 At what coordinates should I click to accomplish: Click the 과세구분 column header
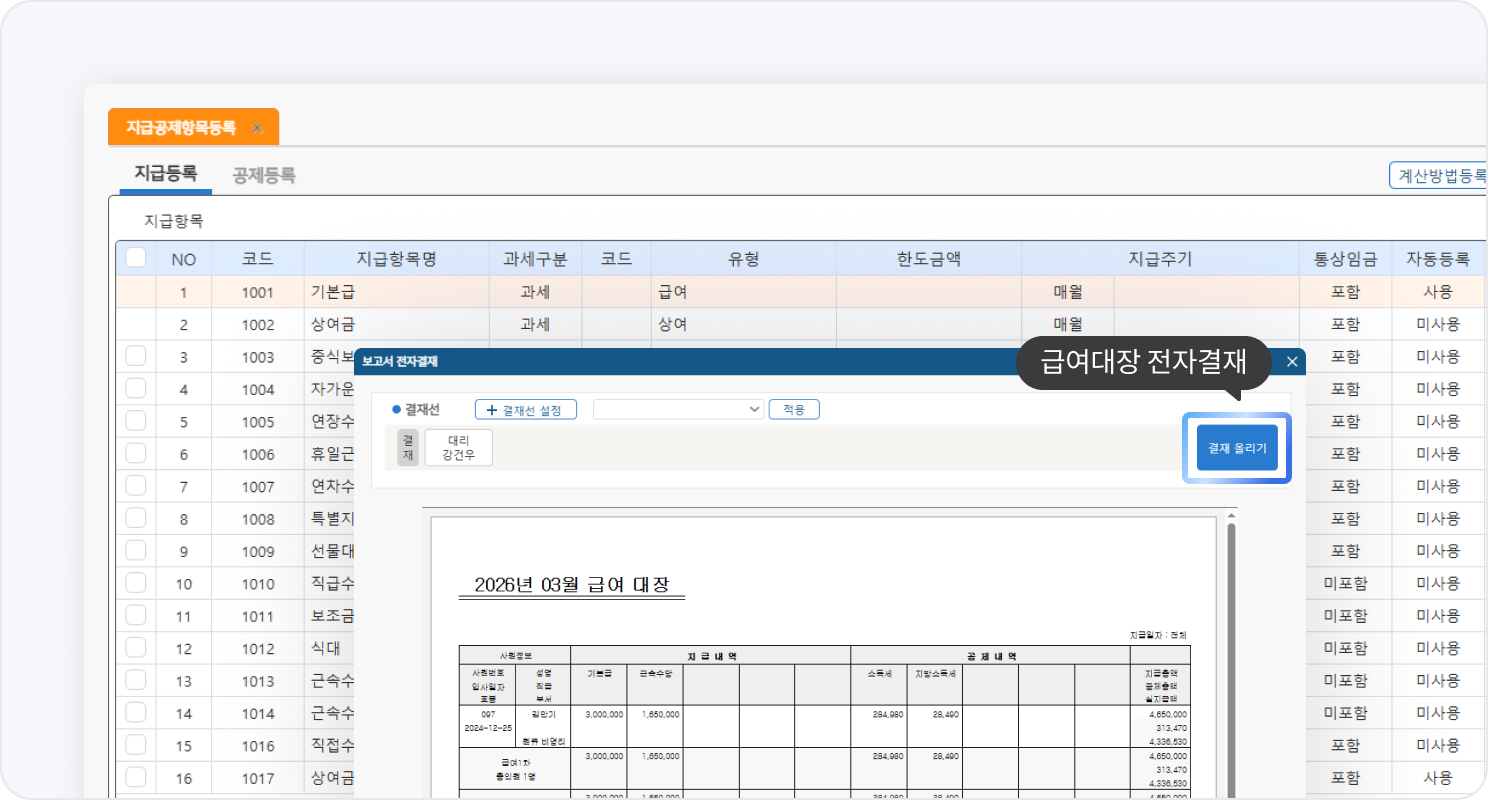tap(535, 259)
